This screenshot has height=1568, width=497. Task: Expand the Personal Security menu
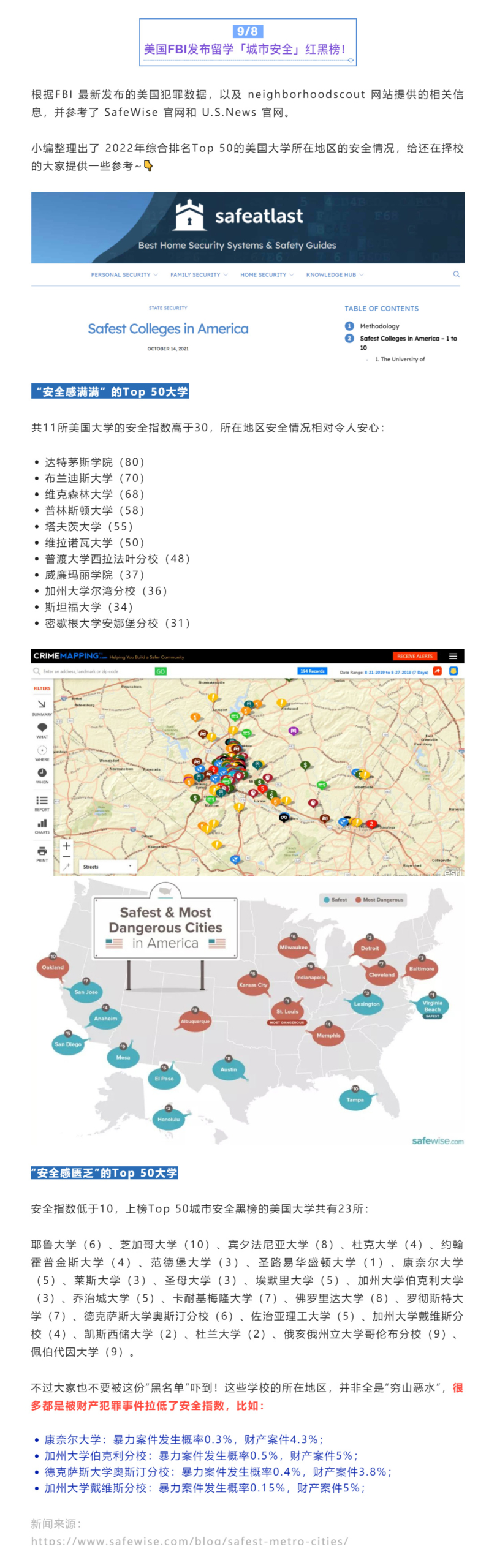pyautogui.click(x=124, y=274)
